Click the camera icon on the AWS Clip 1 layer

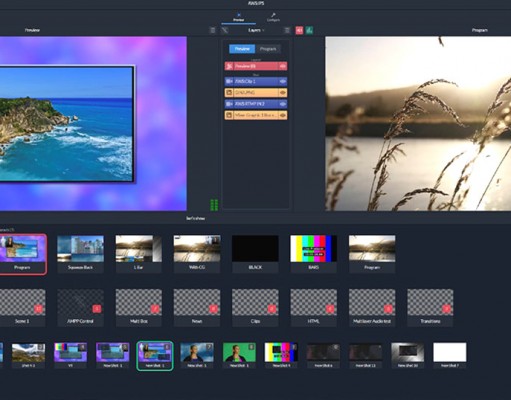pos(229,81)
